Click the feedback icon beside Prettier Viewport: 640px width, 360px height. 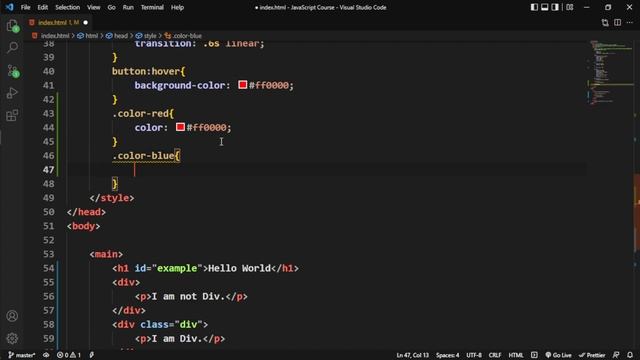[616, 355]
